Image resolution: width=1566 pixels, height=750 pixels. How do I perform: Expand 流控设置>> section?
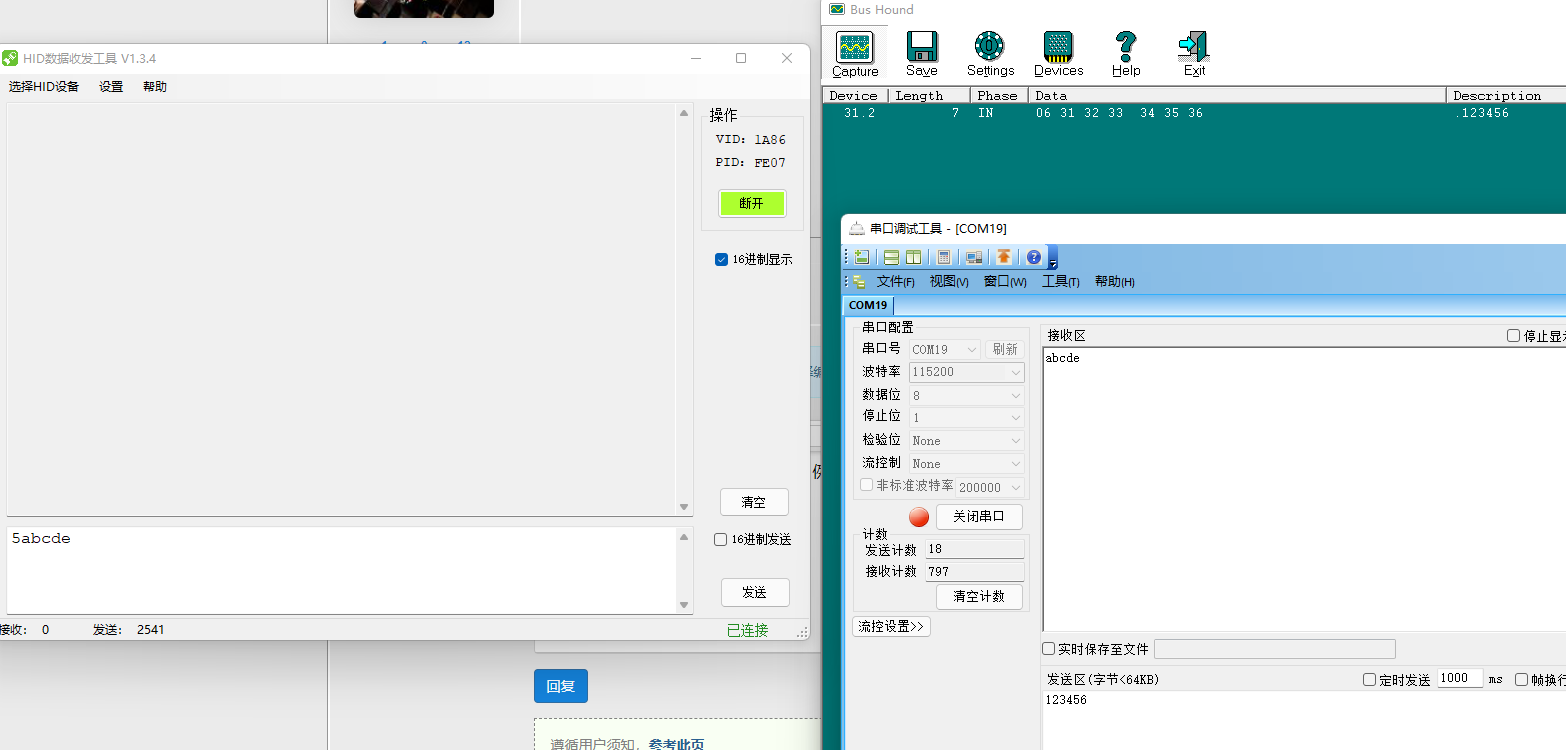[x=891, y=626]
